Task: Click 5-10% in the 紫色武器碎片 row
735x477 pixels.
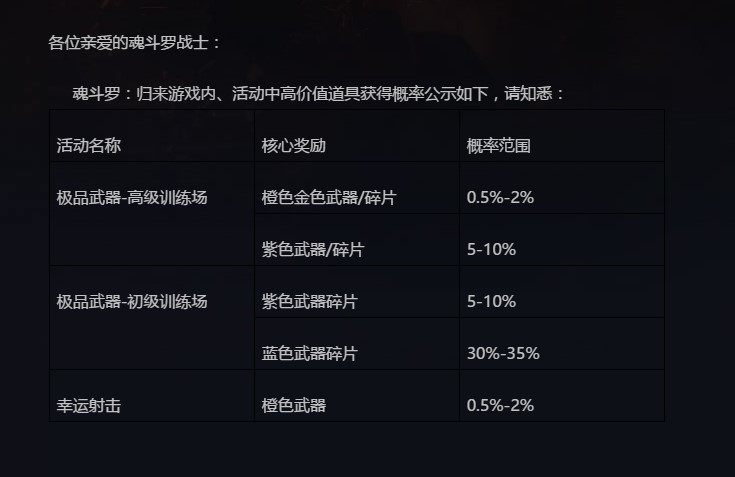Action: coord(491,302)
